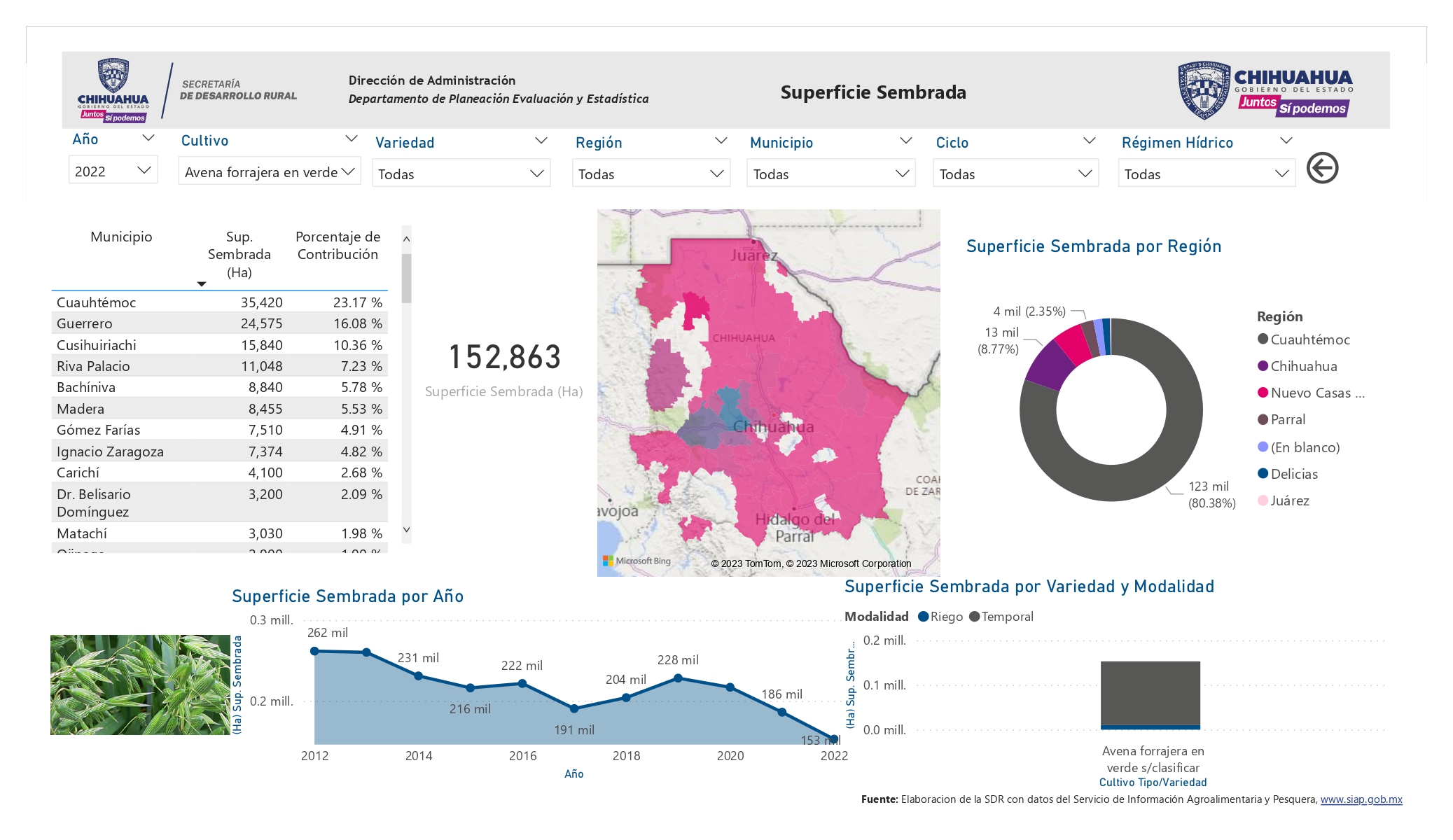This screenshot has width=1453, height=840.
Task: Select the Cuauhtémoc legend color dot
Action: tap(1263, 339)
